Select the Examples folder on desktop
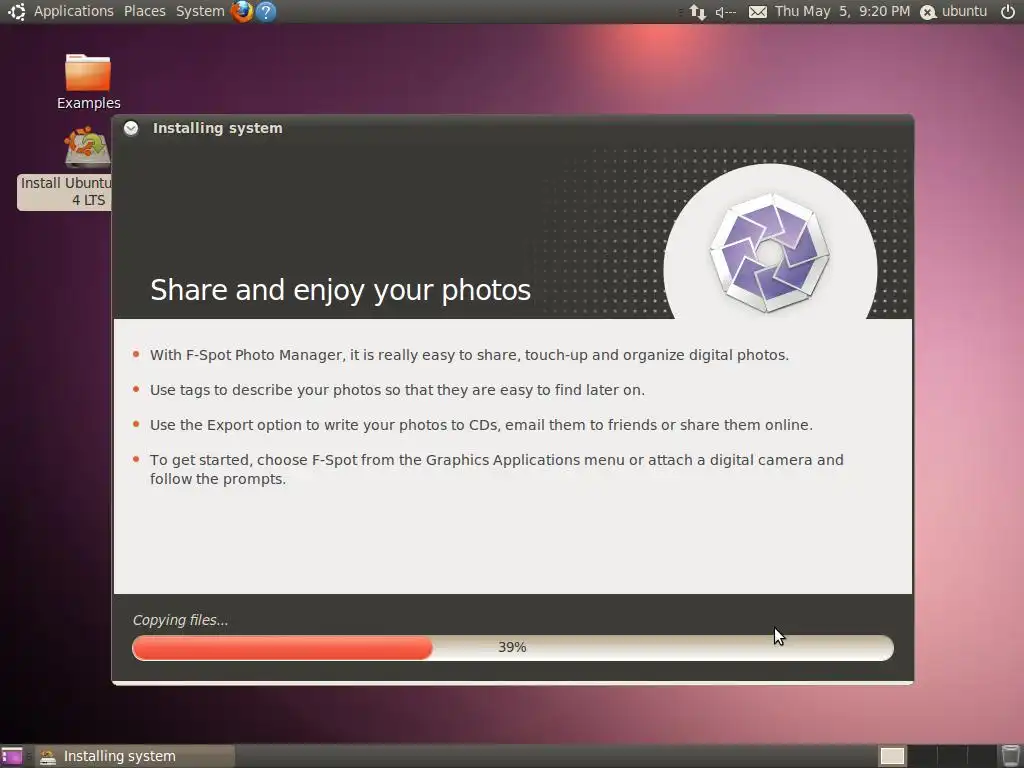This screenshot has width=1024, height=768. 88,82
